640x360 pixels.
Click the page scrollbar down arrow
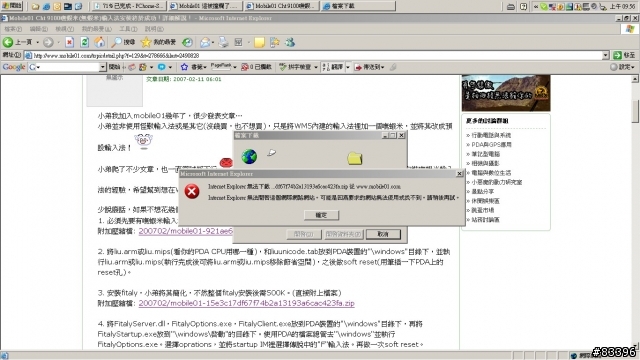[636, 346]
